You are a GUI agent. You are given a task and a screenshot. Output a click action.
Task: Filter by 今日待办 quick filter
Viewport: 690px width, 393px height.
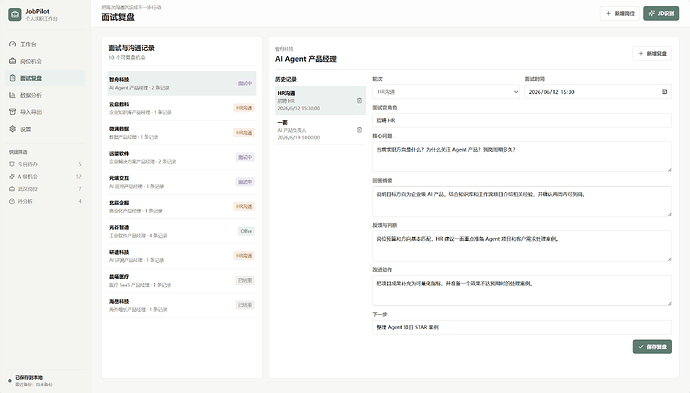(45, 164)
